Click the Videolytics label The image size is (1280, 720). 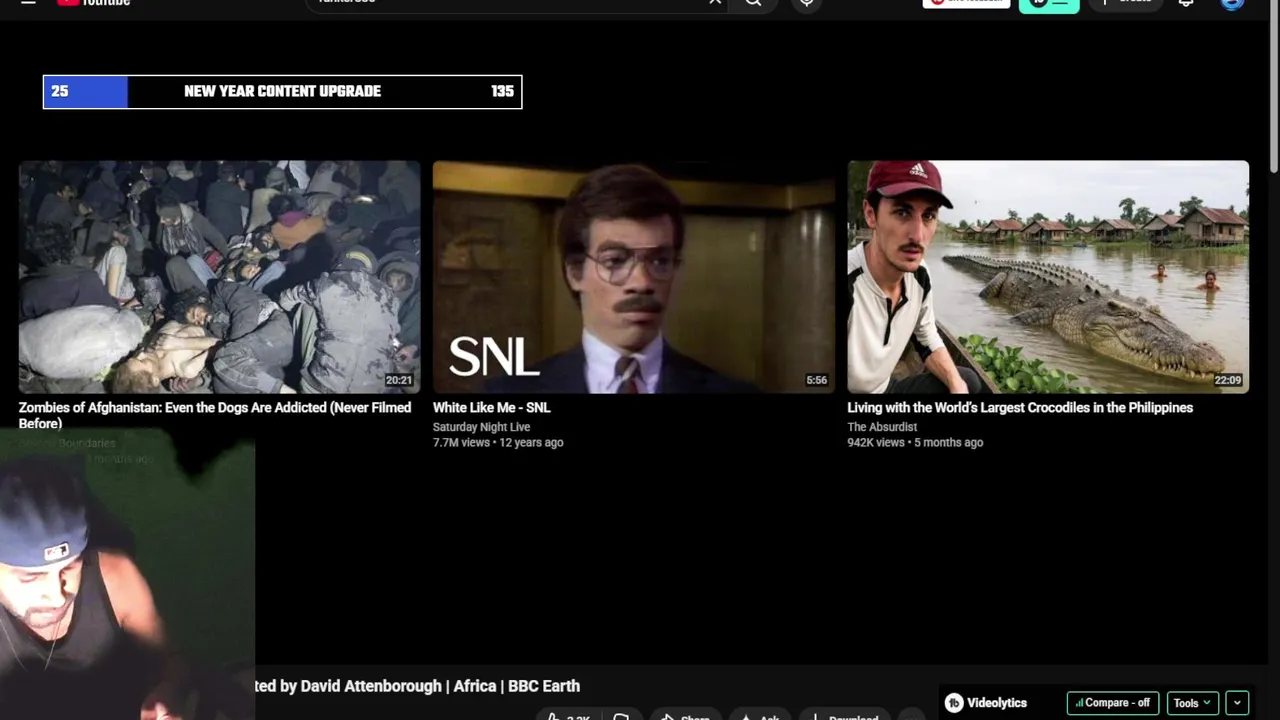tap(997, 703)
